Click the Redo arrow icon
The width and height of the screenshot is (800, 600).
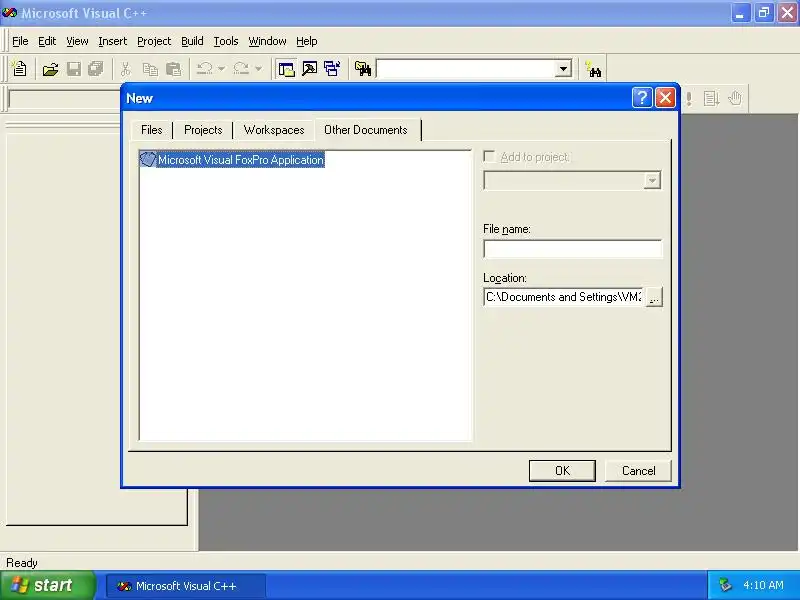(x=241, y=68)
